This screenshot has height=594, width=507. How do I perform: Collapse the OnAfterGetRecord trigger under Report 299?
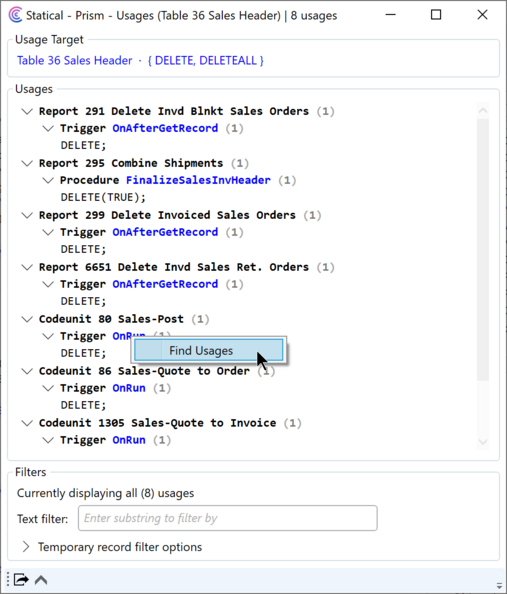coord(48,232)
